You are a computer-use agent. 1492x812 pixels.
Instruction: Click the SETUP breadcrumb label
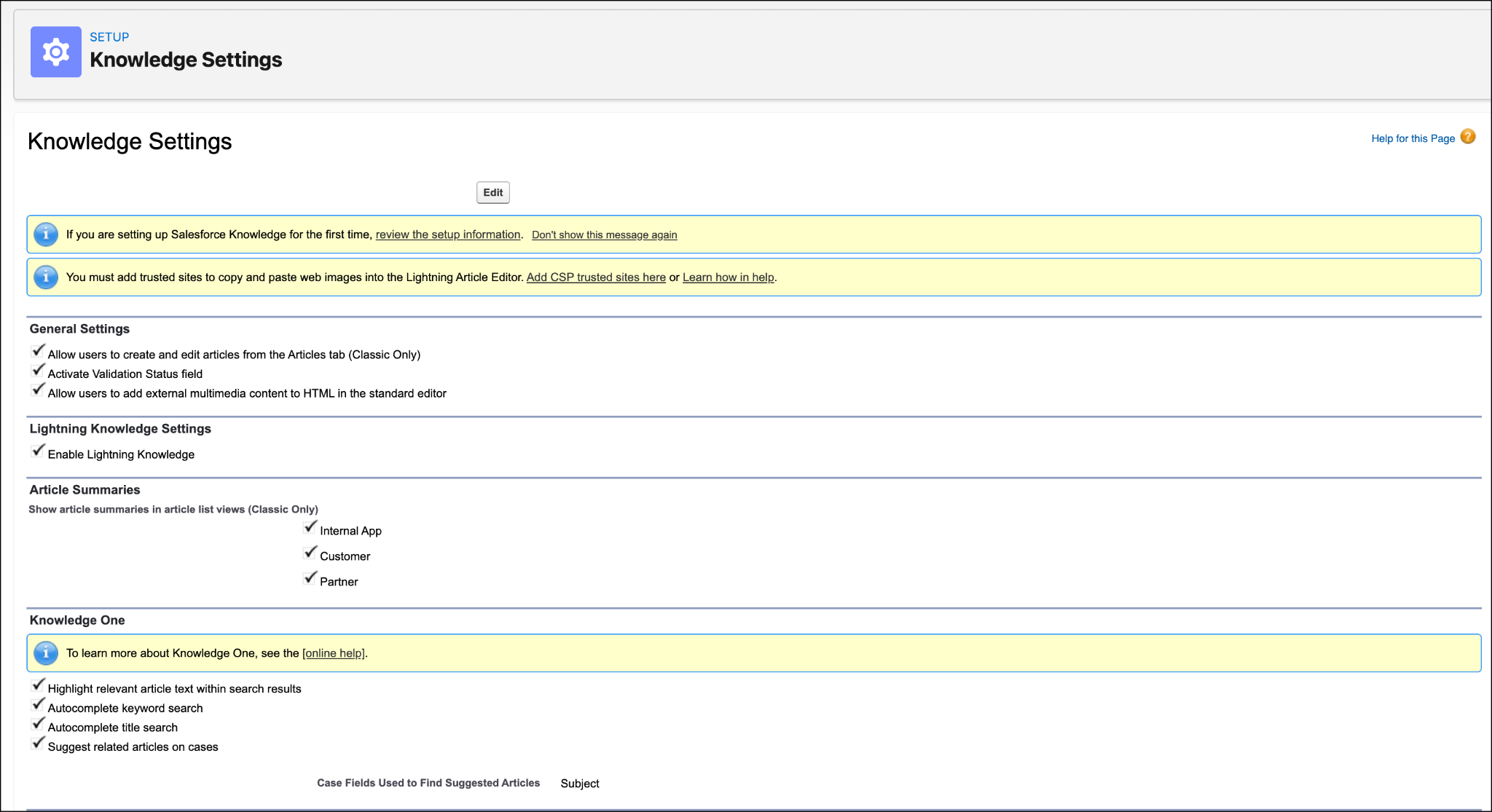(x=109, y=37)
